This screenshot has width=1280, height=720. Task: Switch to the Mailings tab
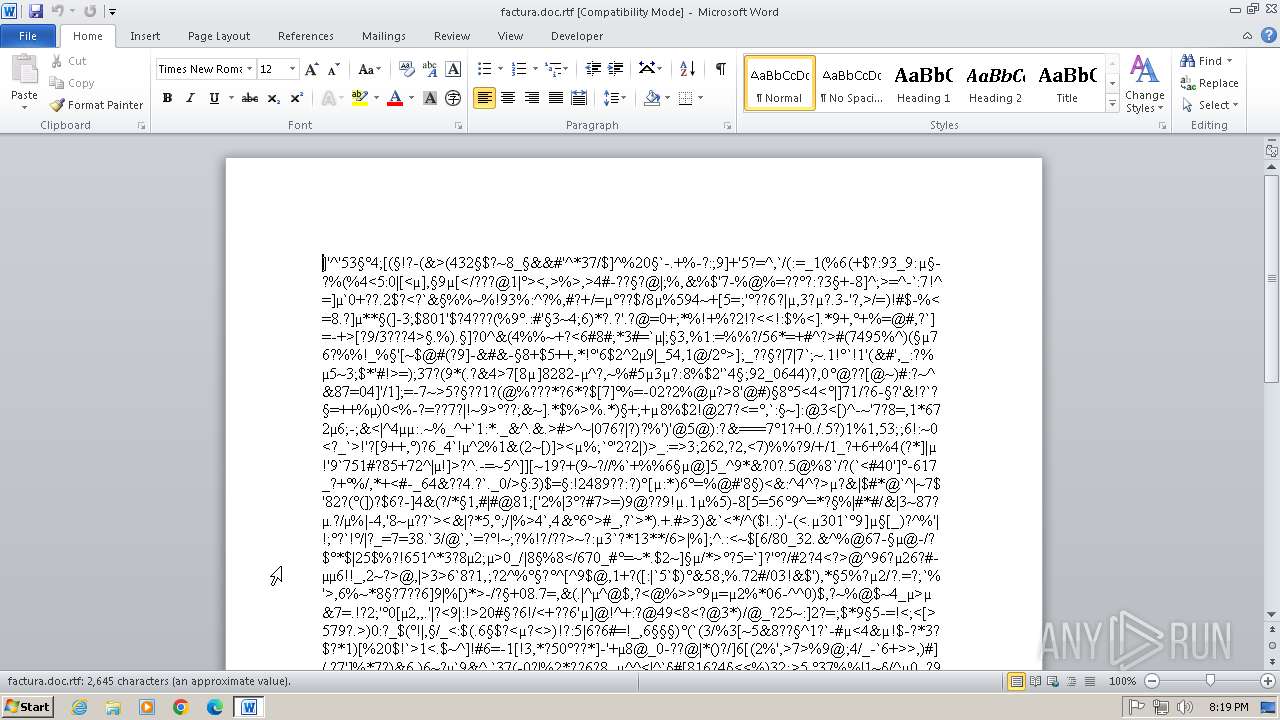tap(384, 36)
